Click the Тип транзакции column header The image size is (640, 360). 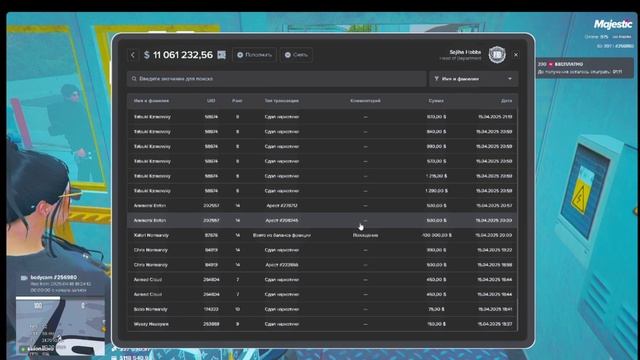282,100
